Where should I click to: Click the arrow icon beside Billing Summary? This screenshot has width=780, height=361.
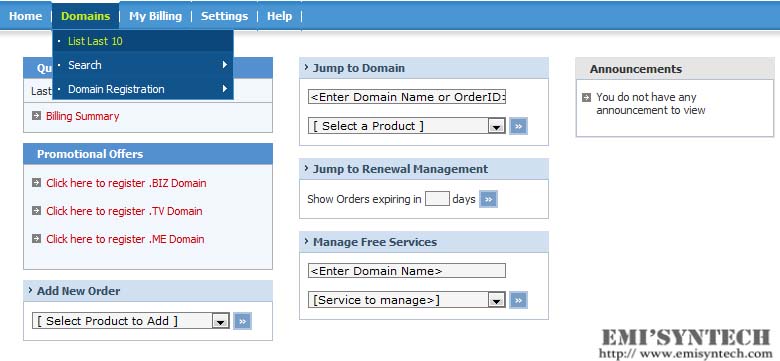pos(36,116)
